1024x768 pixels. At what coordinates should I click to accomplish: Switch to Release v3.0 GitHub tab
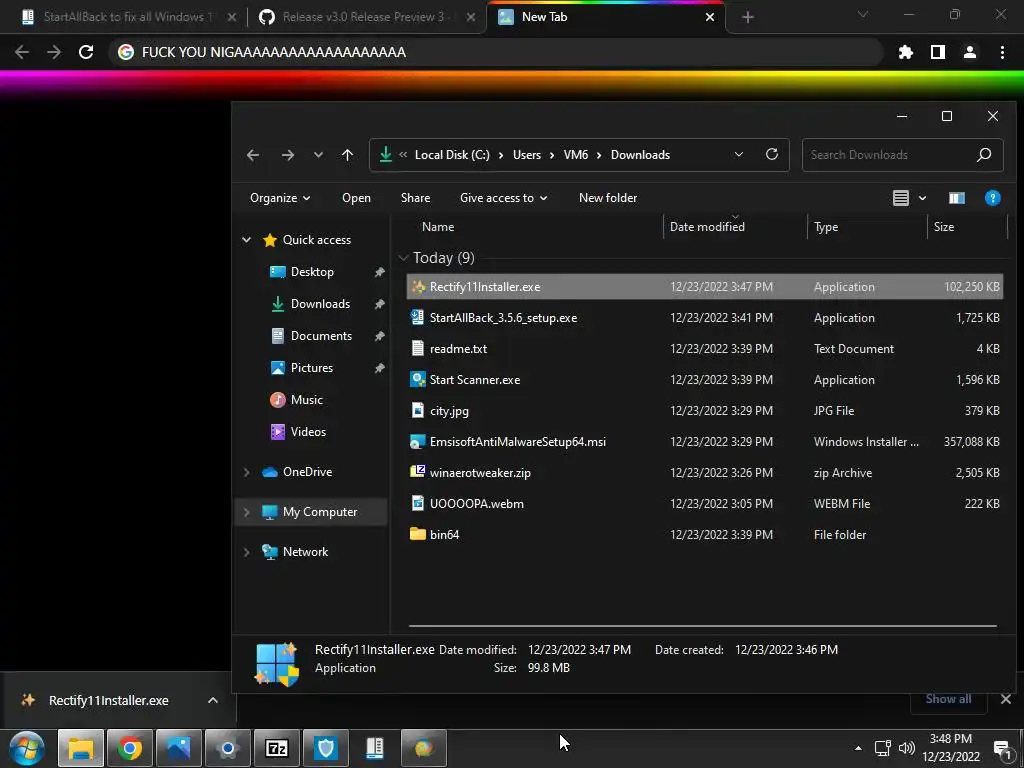[367, 17]
